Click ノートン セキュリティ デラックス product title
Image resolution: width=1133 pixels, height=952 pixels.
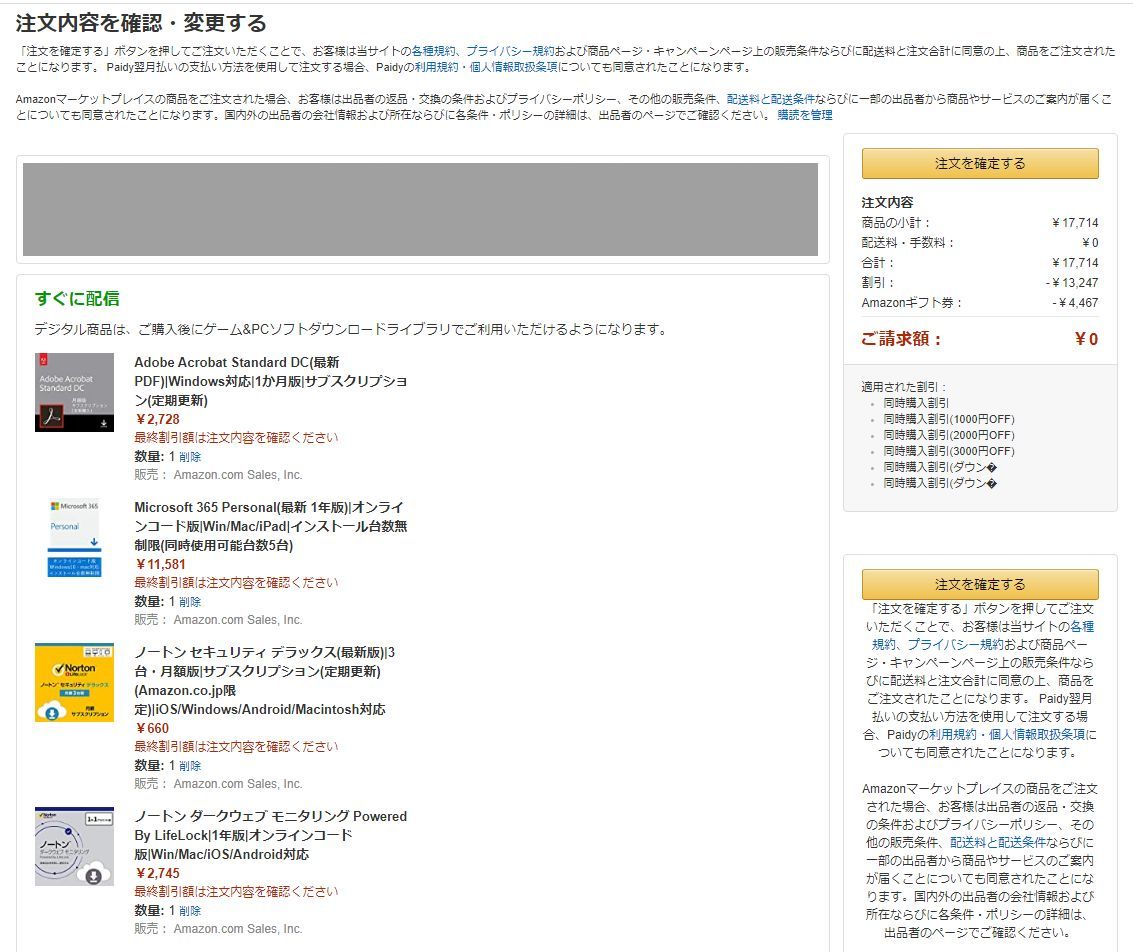click(x=264, y=681)
